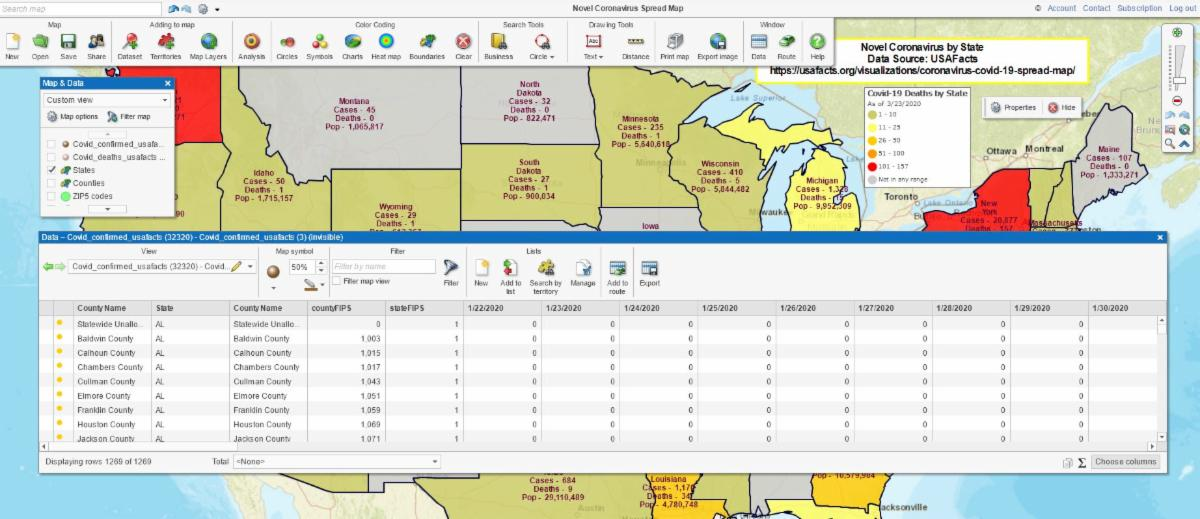Expand the Custom view dropdown
The width and height of the screenshot is (1200, 519).
(107, 100)
